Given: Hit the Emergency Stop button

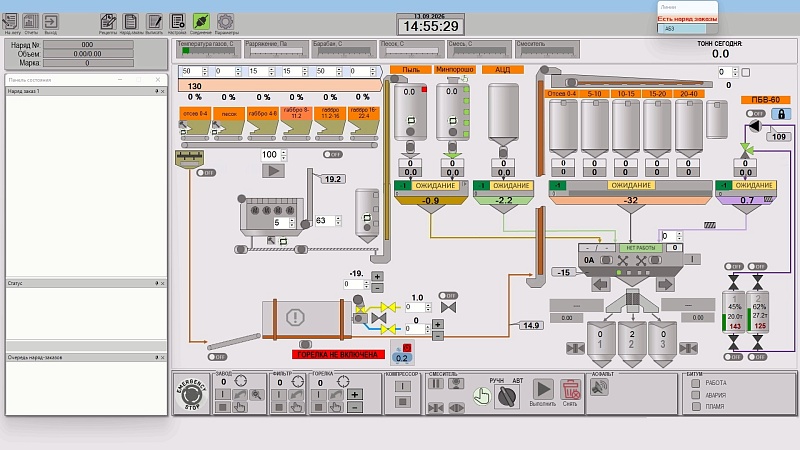Looking at the screenshot, I should pos(191,394).
